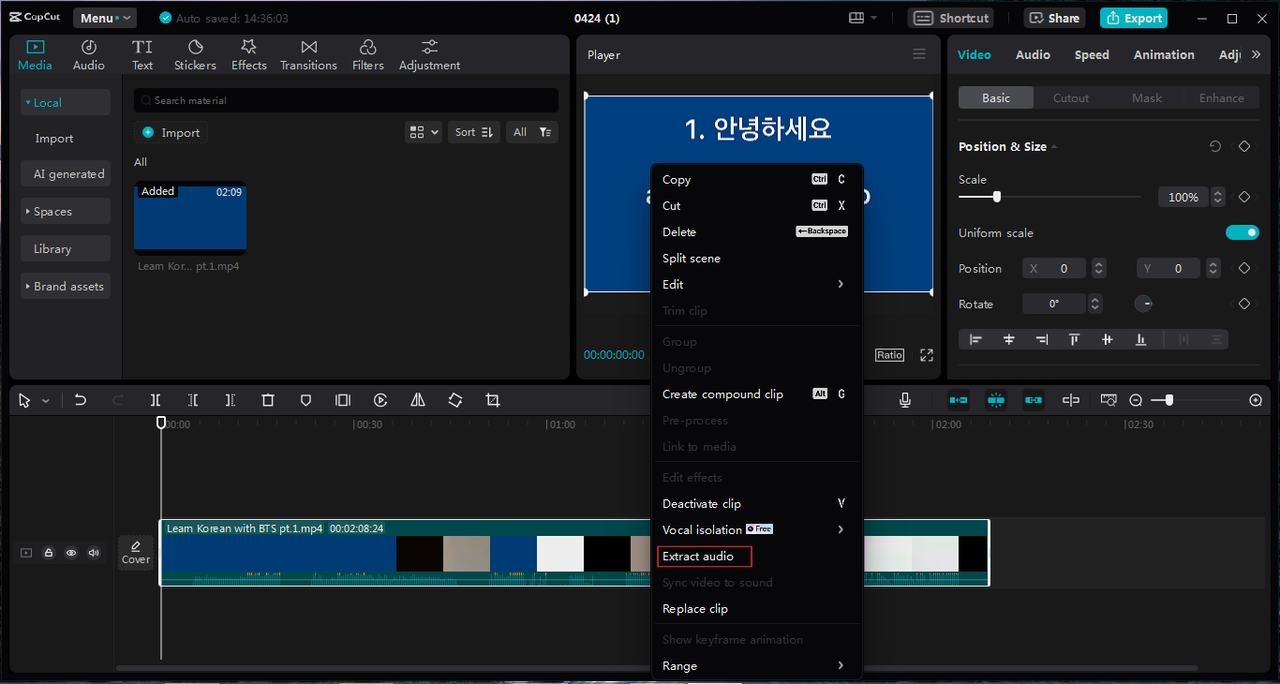Toggle track visibility eye icon
This screenshot has width=1280, height=684.
click(71, 553)
